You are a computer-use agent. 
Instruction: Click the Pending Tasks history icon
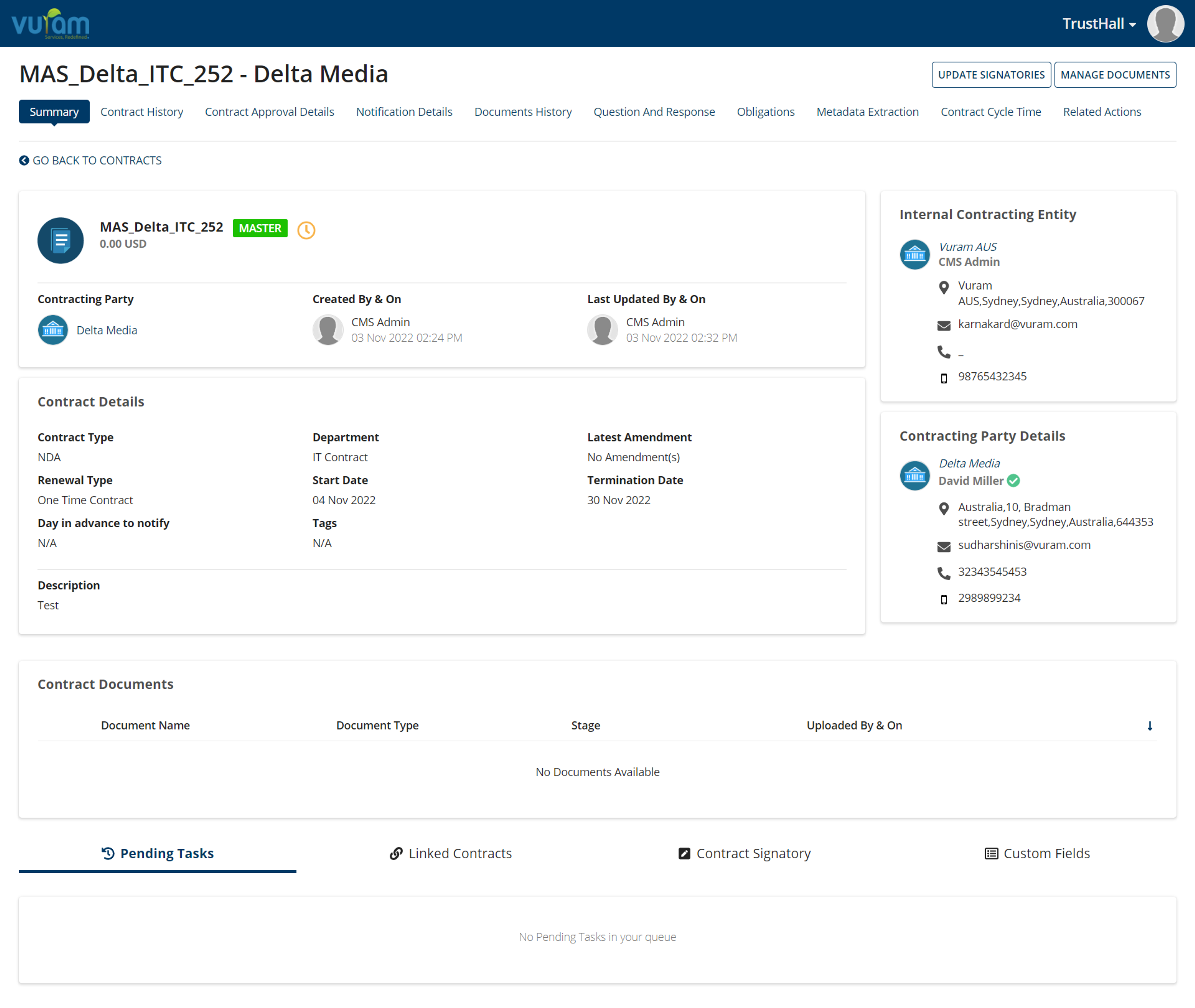point(108,853)
